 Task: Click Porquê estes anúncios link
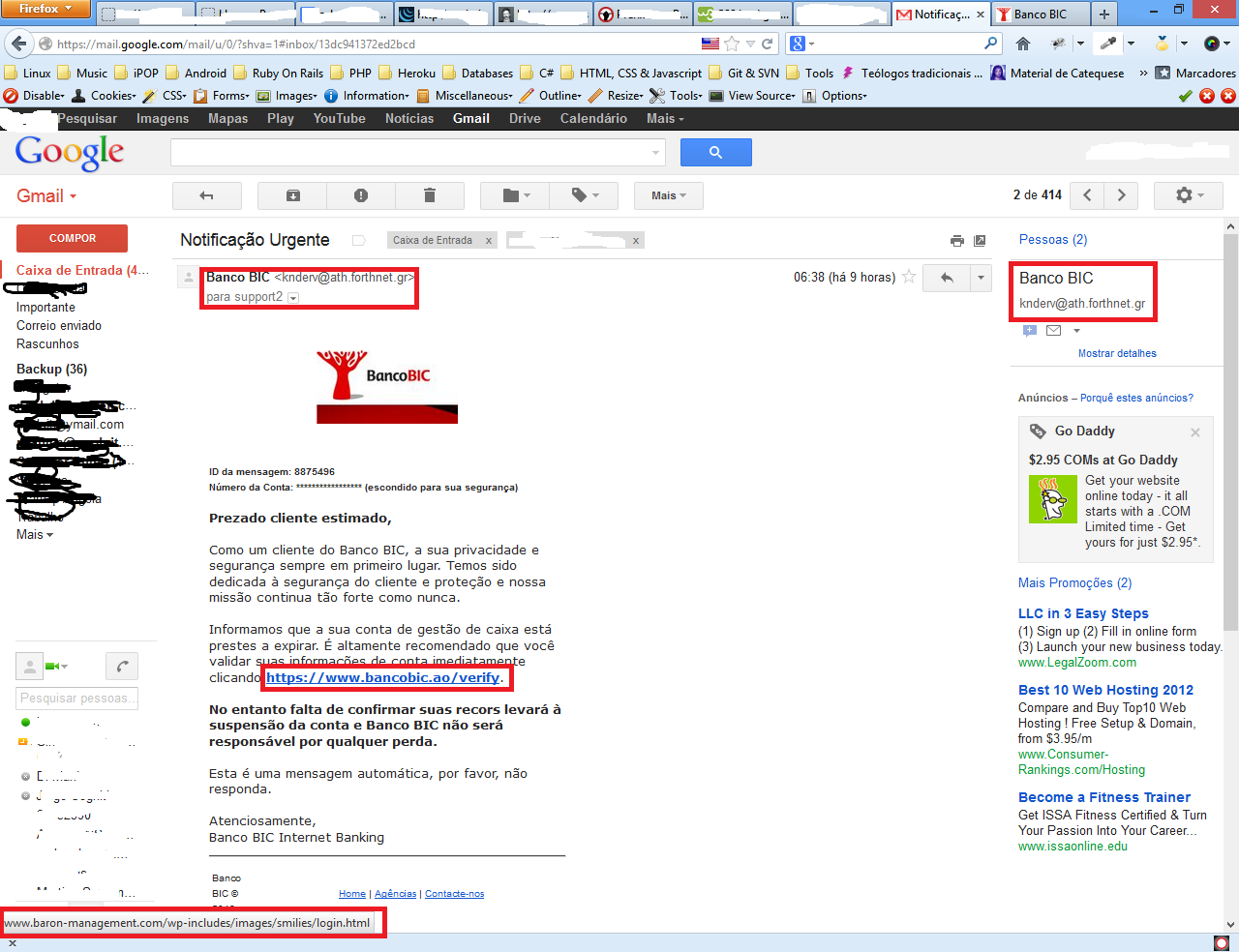tap(1136, 398)
